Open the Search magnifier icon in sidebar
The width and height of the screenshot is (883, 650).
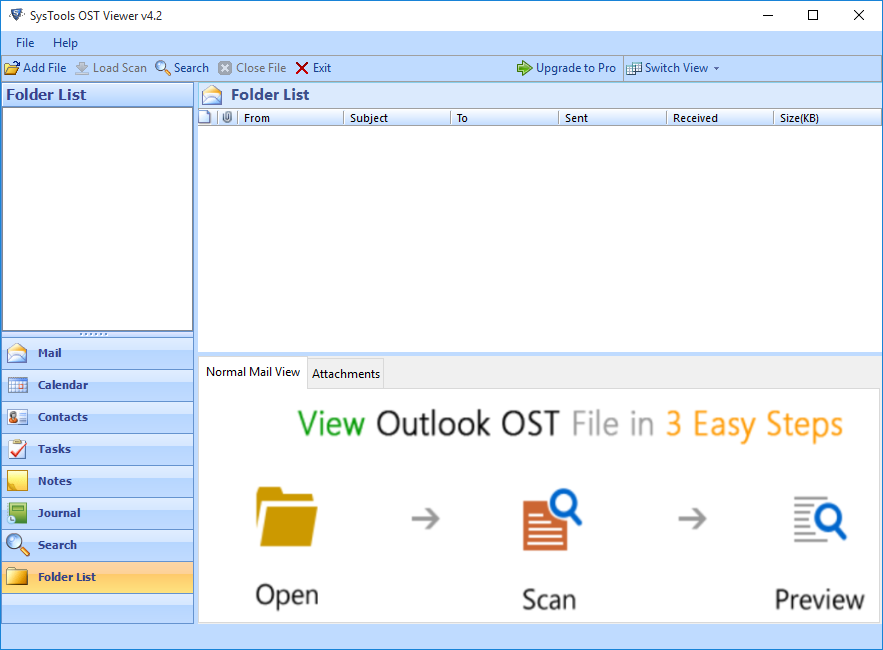tap(17, 545)
